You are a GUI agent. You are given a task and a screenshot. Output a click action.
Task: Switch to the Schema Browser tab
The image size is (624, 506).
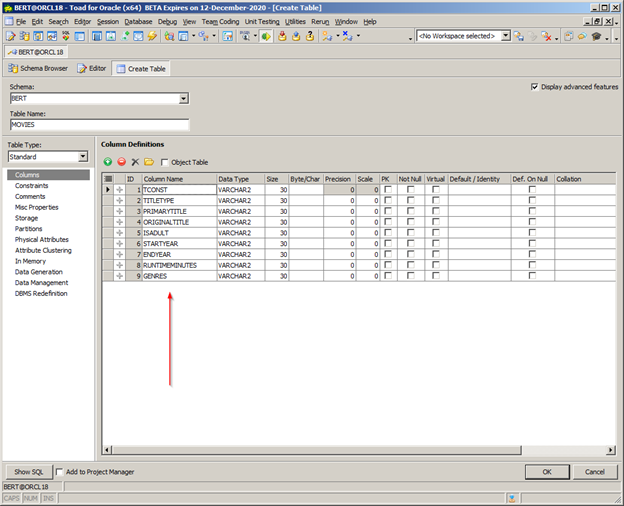point(38,68)
